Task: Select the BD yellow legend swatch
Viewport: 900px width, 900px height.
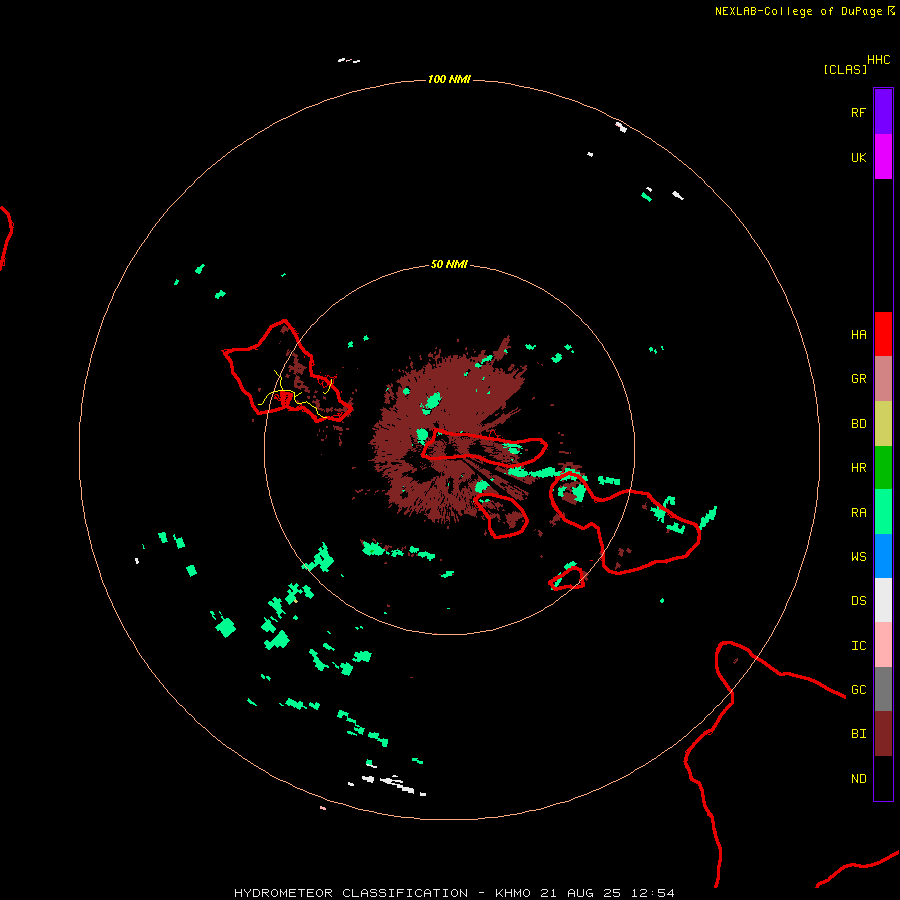Action: pos(883,424)
